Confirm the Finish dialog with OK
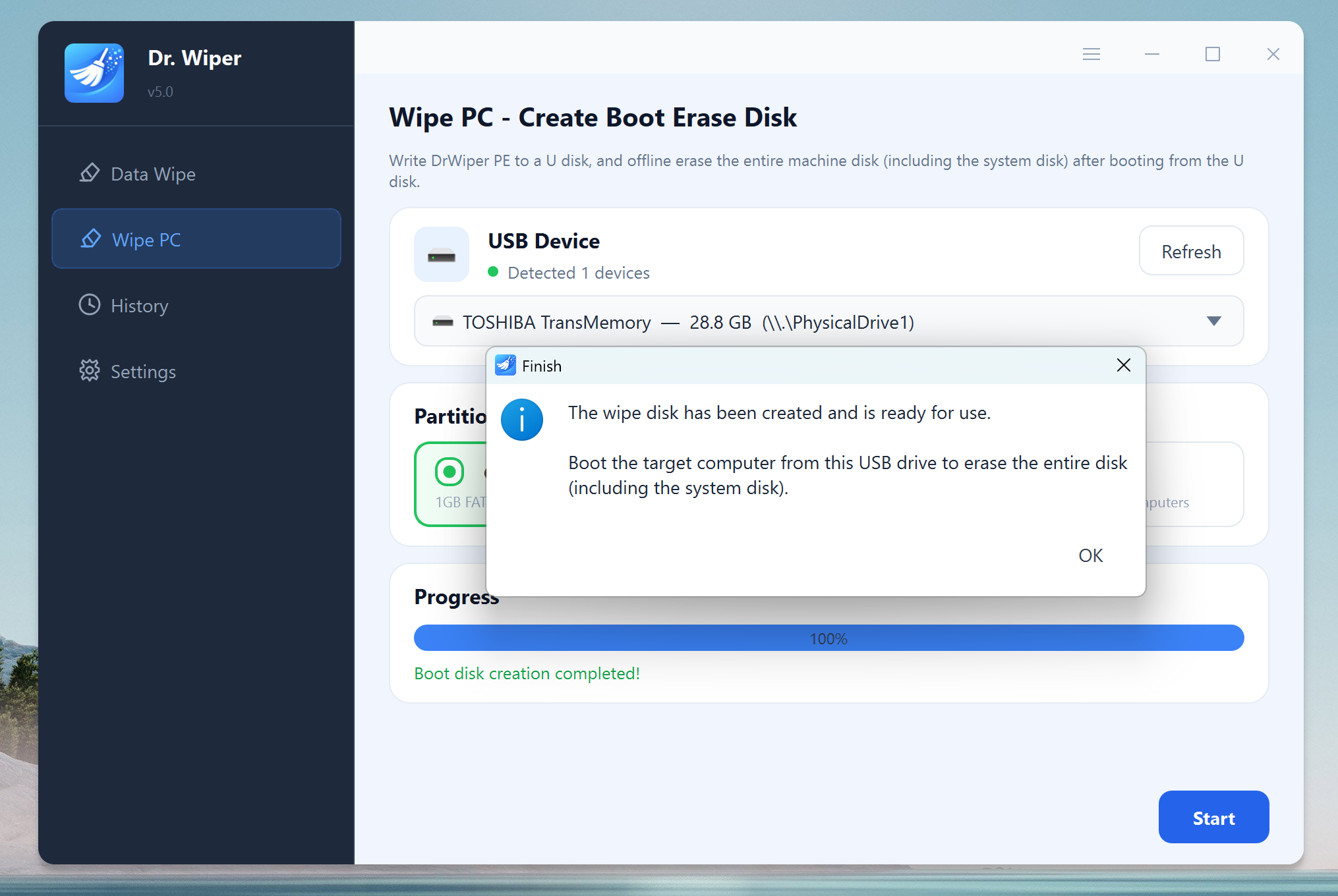Viewport: 1338px width, 896px height. pos(1091,555)
